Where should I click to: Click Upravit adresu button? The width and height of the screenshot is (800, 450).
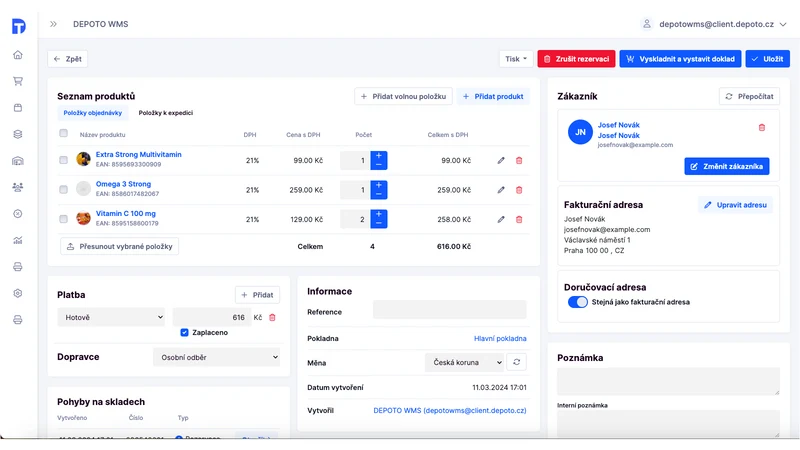(735, 205)
